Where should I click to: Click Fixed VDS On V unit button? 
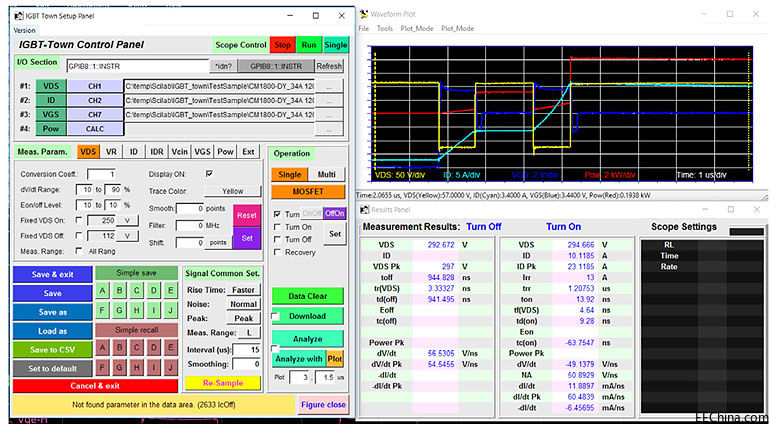coord(127,220)
